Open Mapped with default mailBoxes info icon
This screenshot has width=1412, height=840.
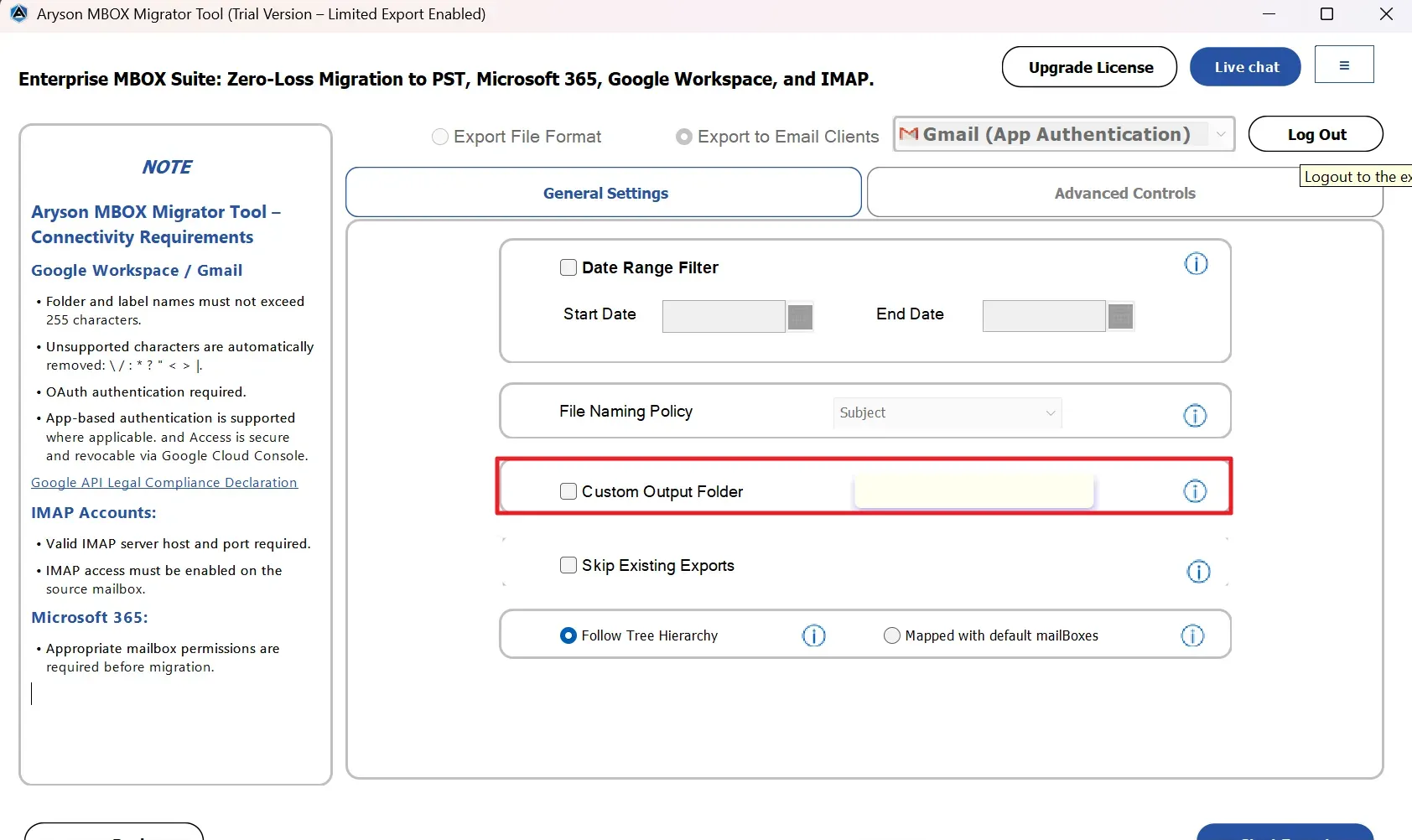(1192, 635)
